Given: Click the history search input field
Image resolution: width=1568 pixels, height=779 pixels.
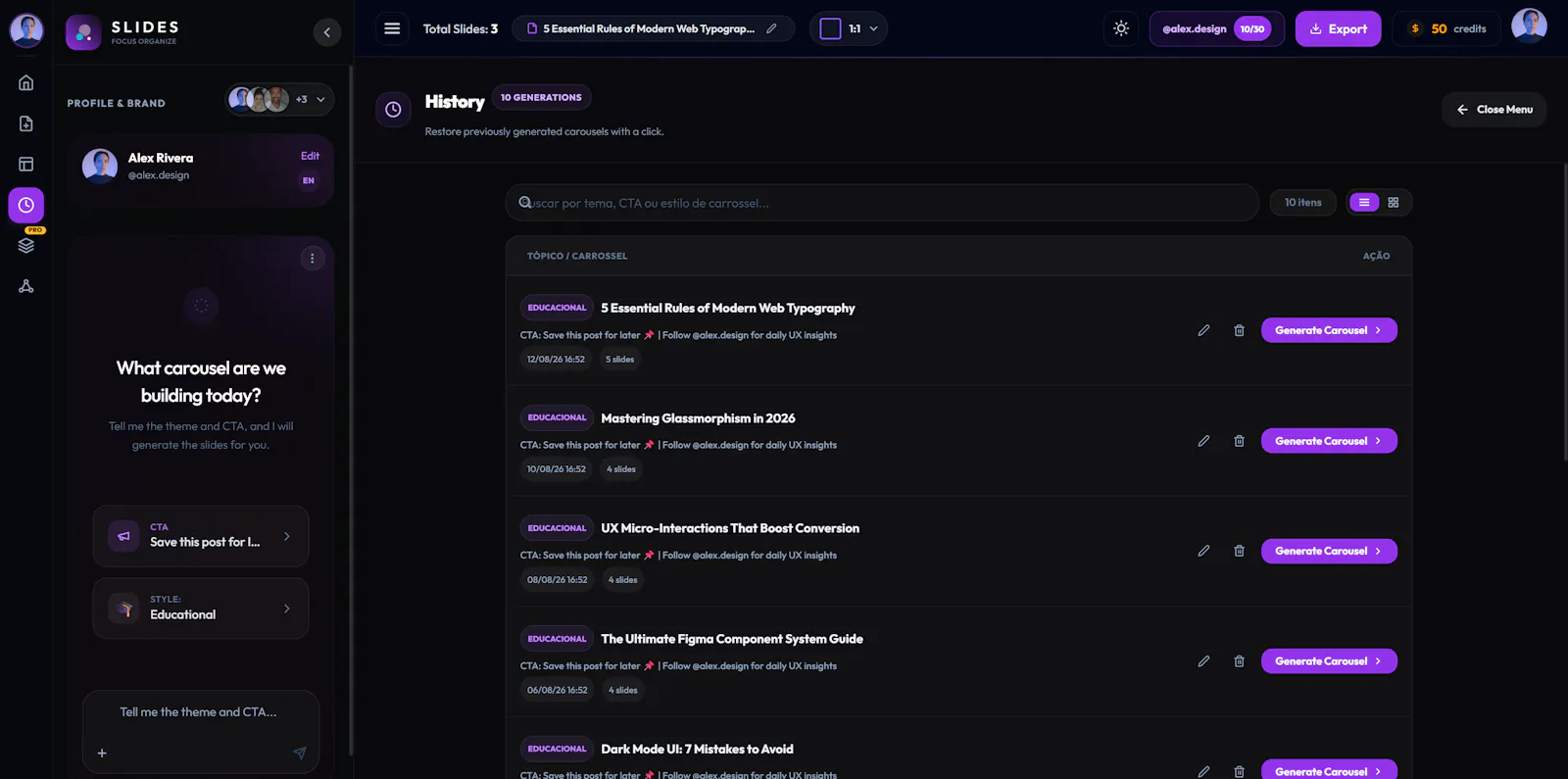Looking at the screenshot, I should (882, 203).
